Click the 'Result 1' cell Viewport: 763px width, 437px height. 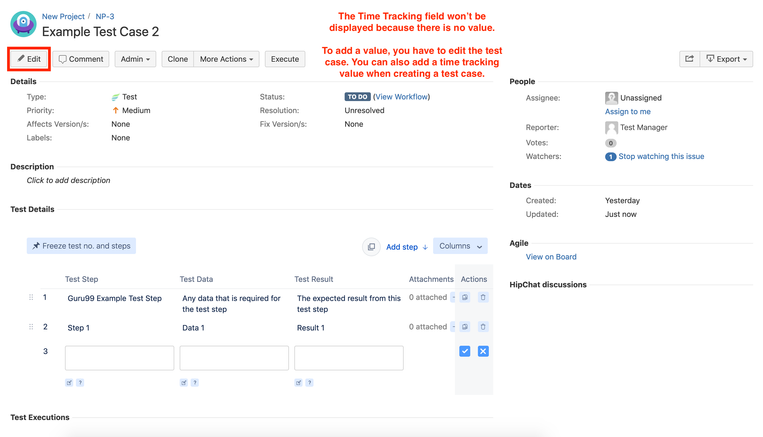[310, 328]
